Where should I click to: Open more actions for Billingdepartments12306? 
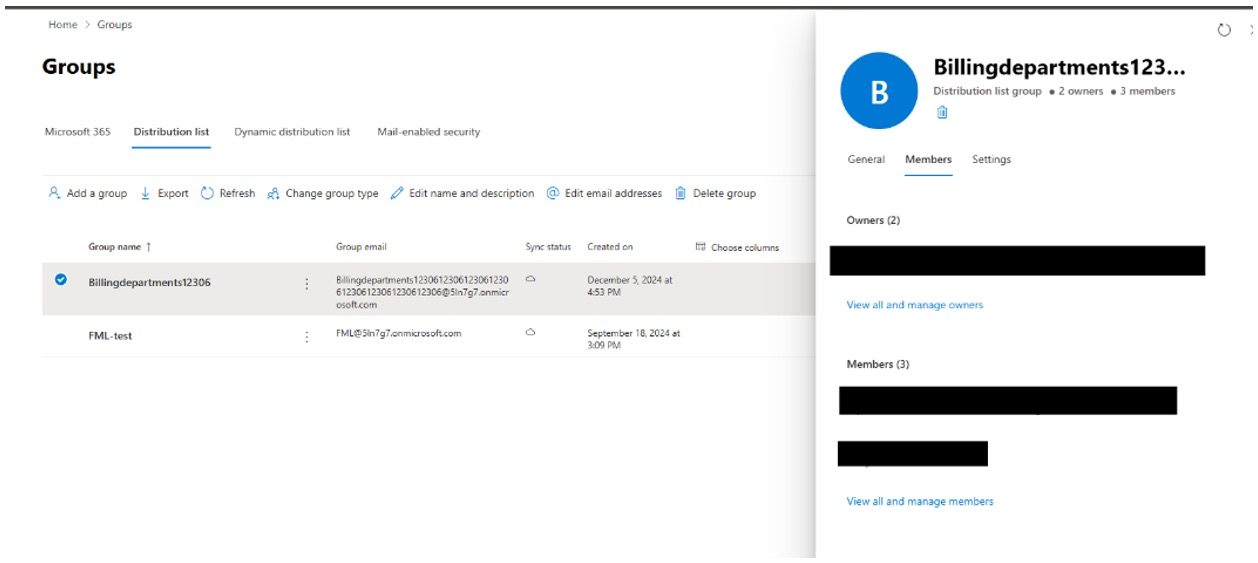click(306, 284)
